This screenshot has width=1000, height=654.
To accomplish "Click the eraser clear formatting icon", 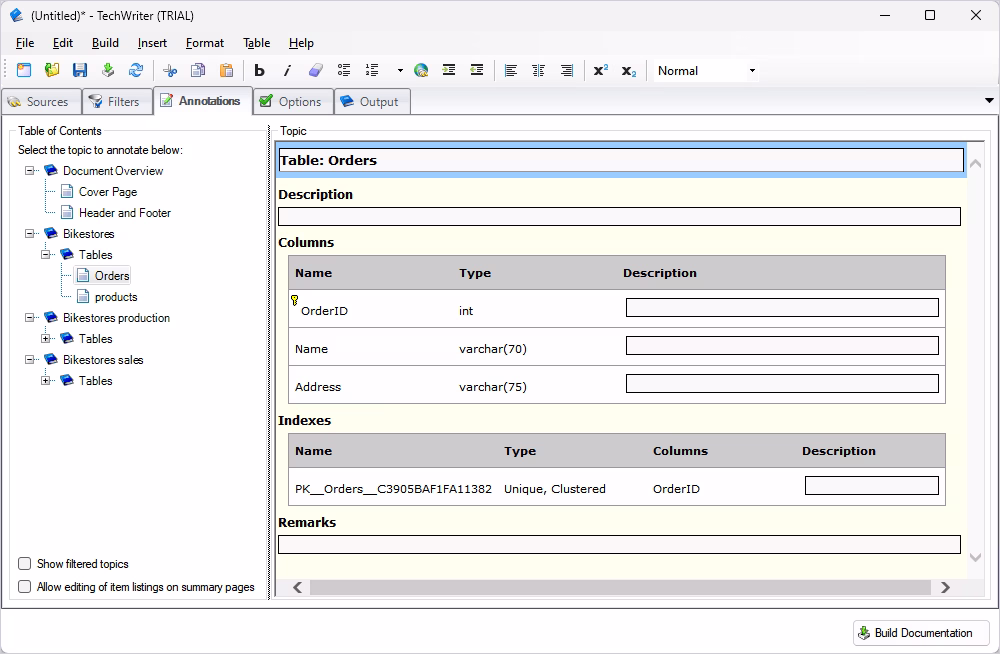I will (x=316, y=70).
